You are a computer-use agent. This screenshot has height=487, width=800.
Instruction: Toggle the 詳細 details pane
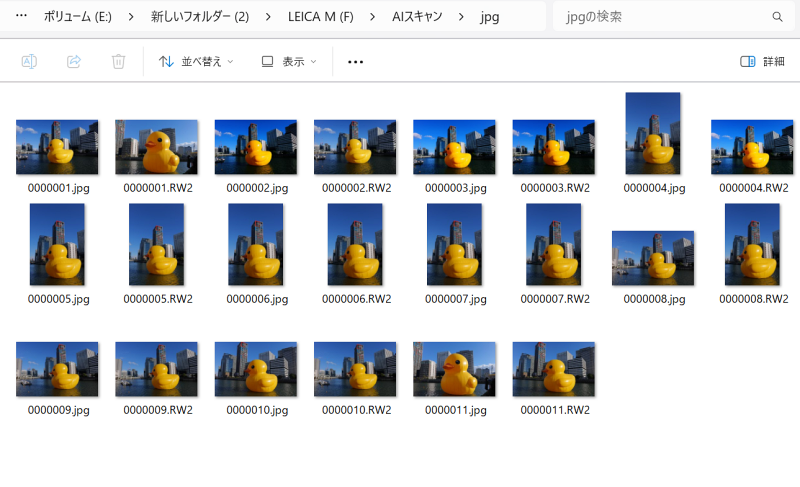pos(762,62)
